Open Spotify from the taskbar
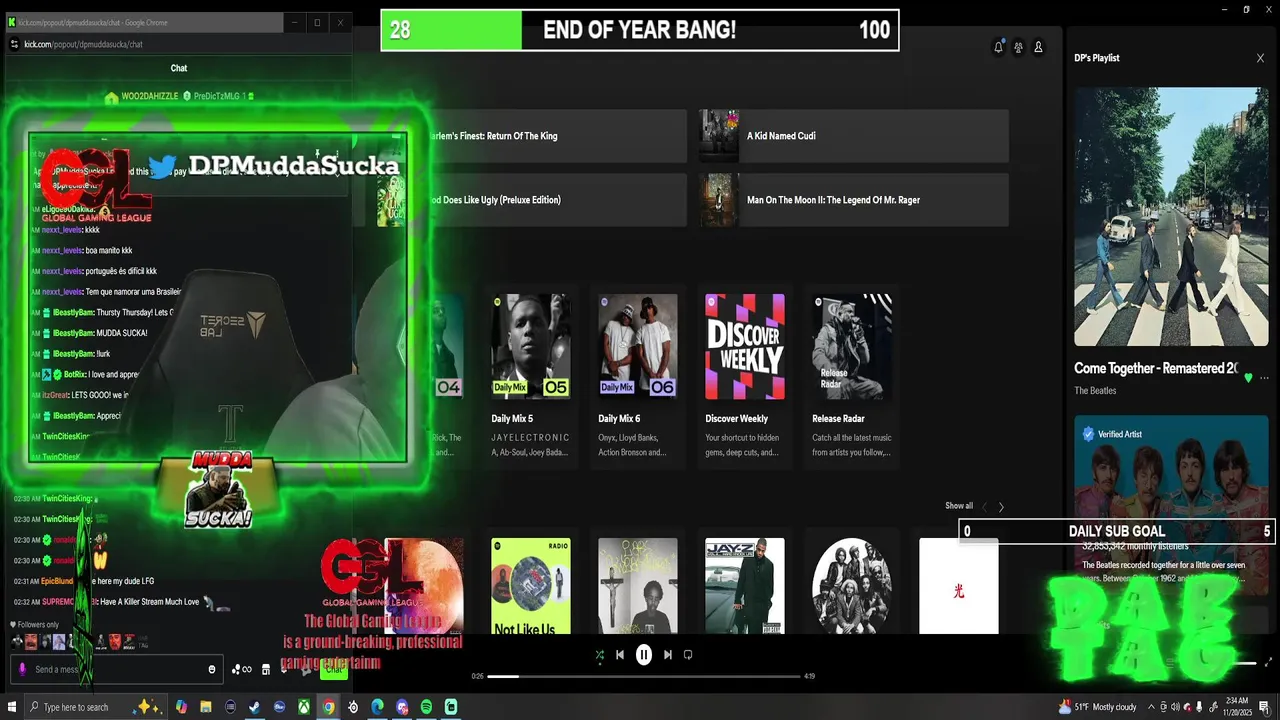This screenshot has width=1280, height=720. point(426,707)
